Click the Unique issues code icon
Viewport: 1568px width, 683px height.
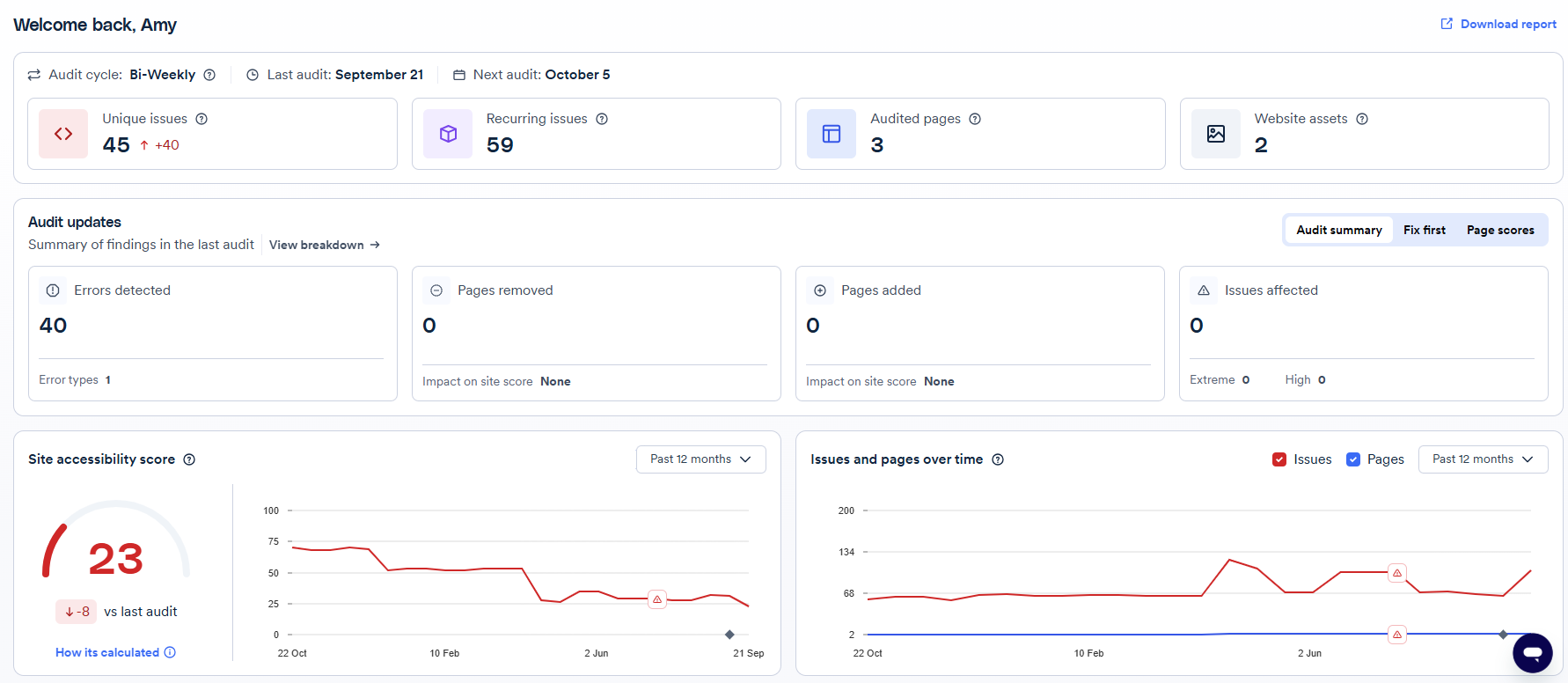click(63, 134)
